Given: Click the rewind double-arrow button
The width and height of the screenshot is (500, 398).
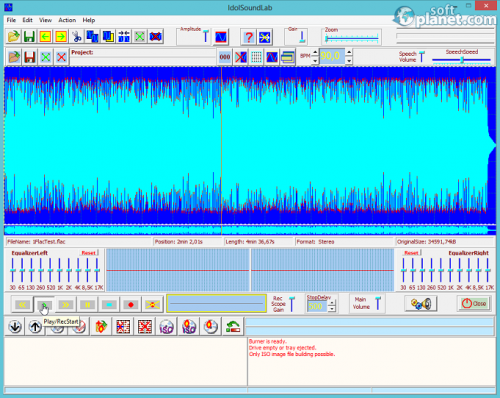Looking at the screenshot, I should pos(22,304).
